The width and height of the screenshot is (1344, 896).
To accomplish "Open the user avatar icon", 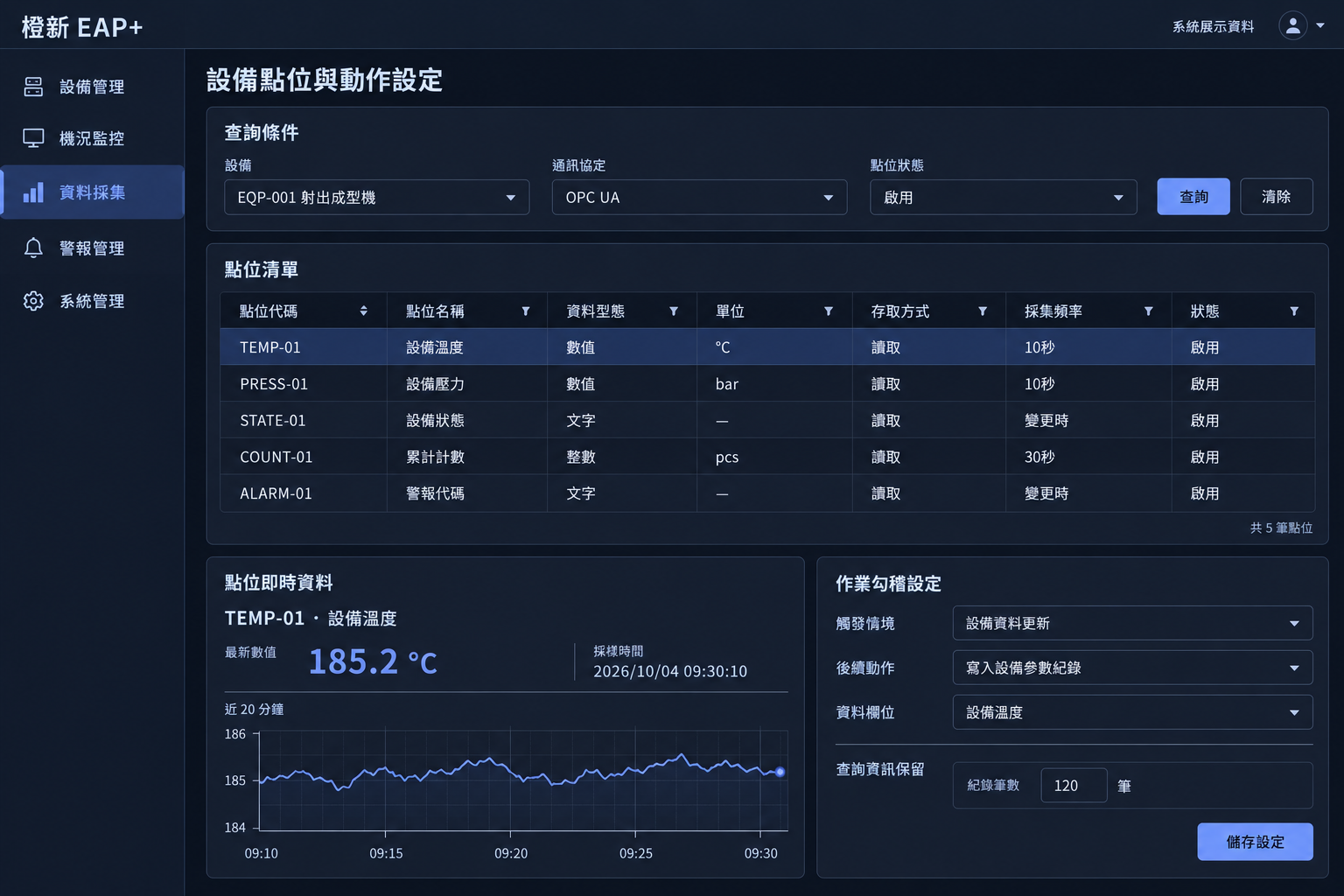I will (1292, 25).
